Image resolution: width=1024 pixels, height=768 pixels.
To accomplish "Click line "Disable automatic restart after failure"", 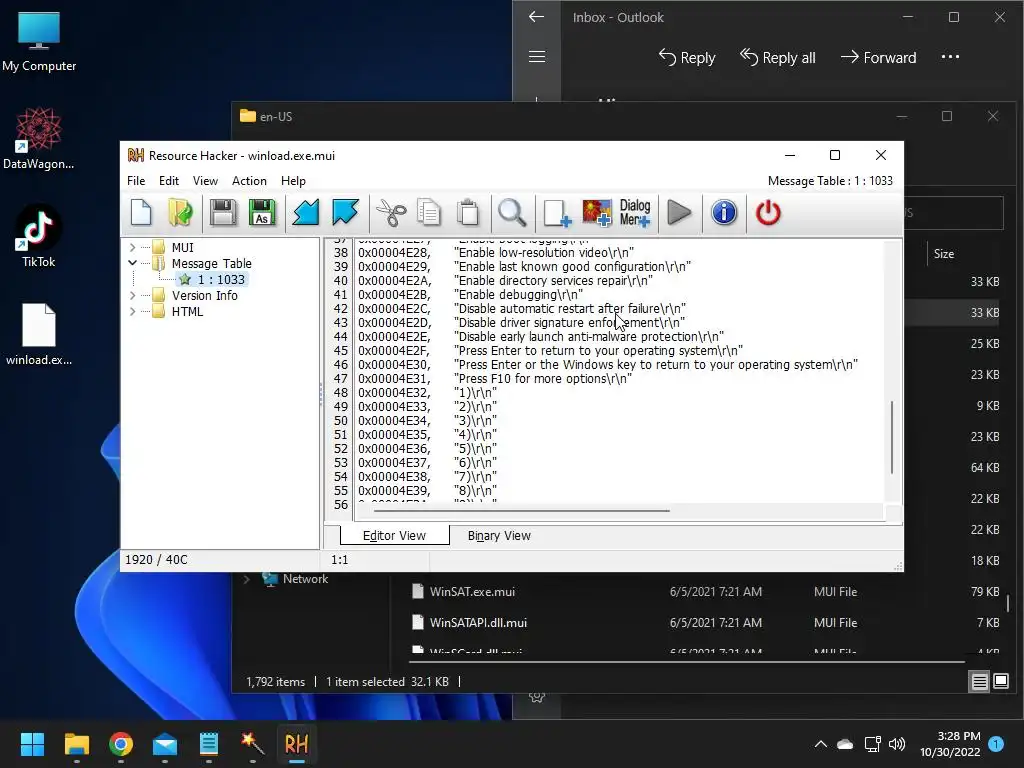I will pyautogui.click(x=570, y=308).
